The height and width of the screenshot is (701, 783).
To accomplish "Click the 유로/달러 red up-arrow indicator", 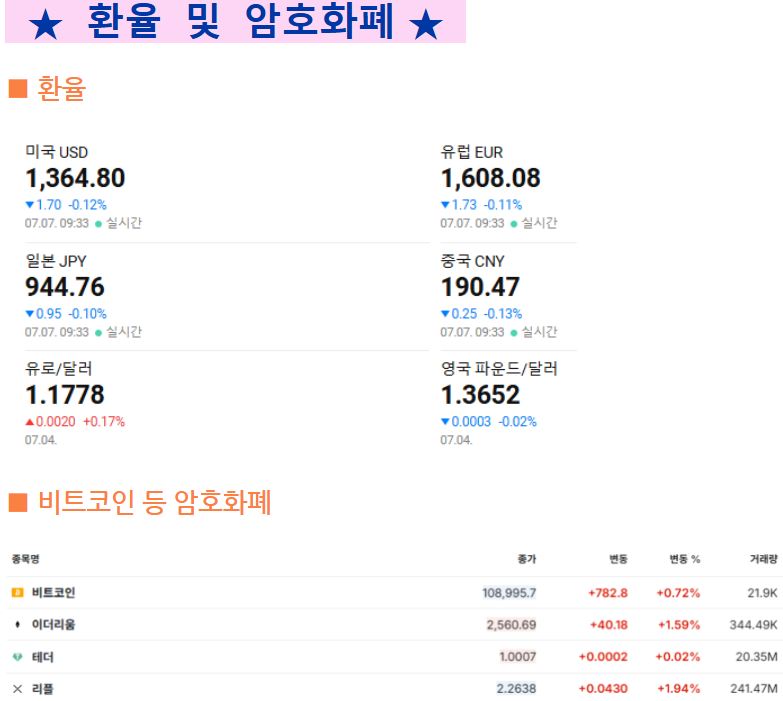I will pos(29,422).
